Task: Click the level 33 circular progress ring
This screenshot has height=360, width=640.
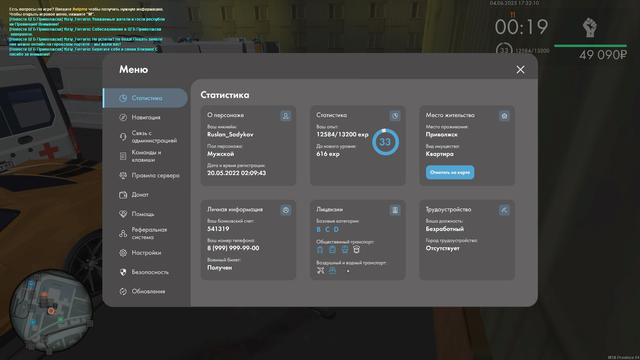Action: [x=385, y=142]
